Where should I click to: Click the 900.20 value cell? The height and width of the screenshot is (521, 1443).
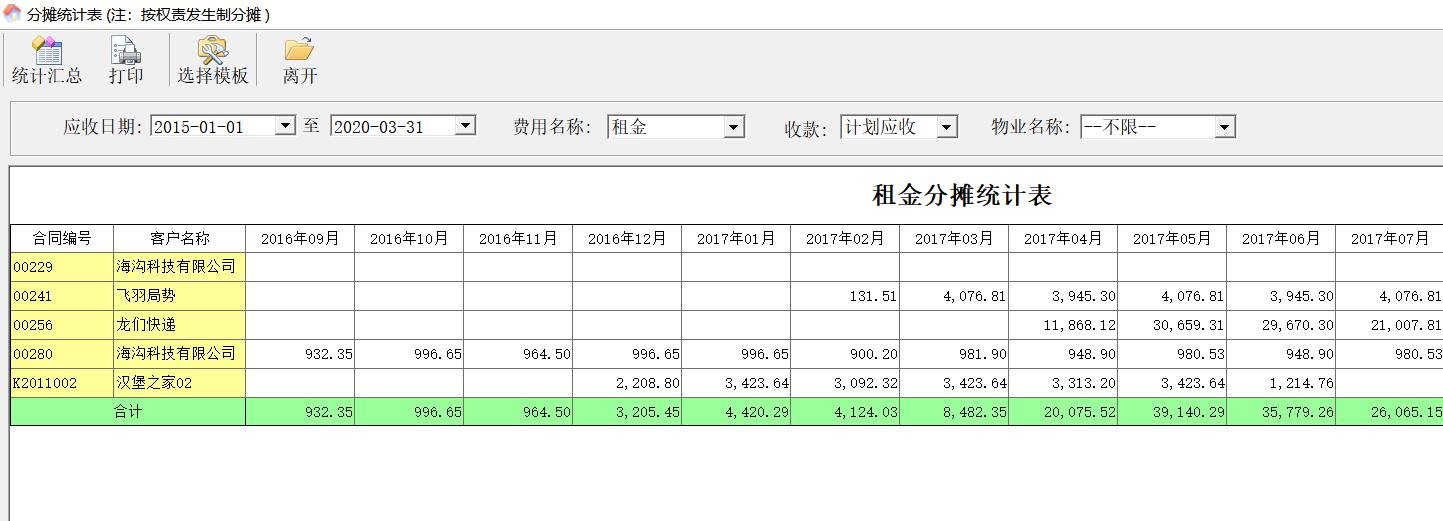[x=845, y=354]
